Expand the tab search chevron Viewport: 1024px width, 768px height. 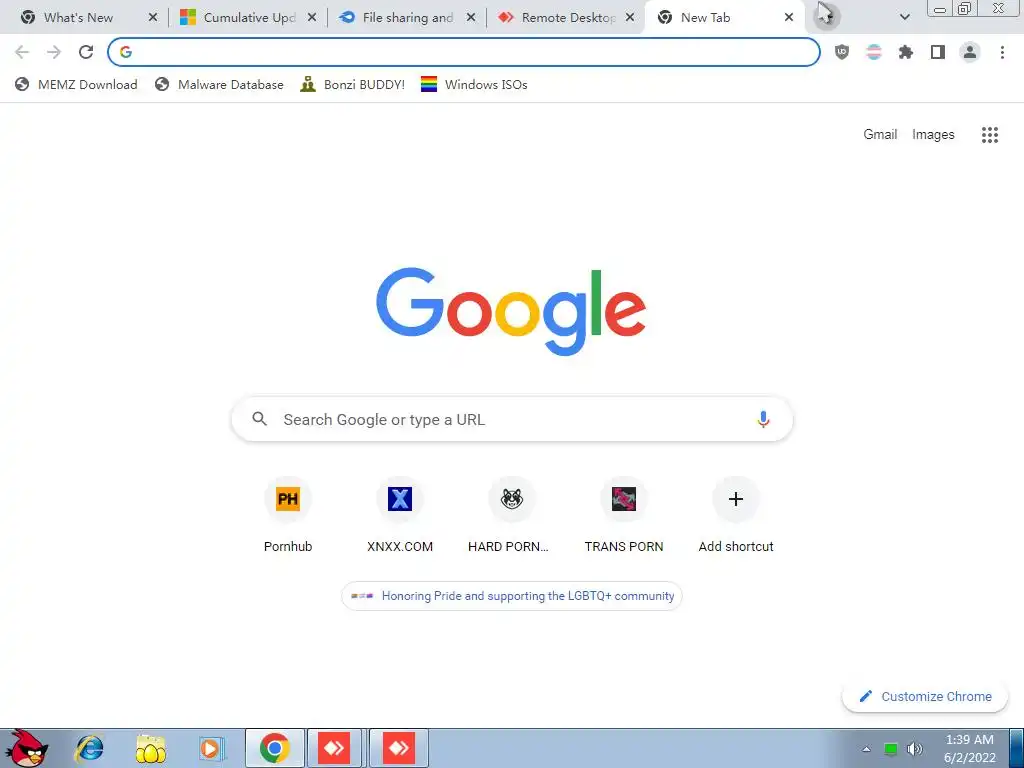(x=904, y=18)
